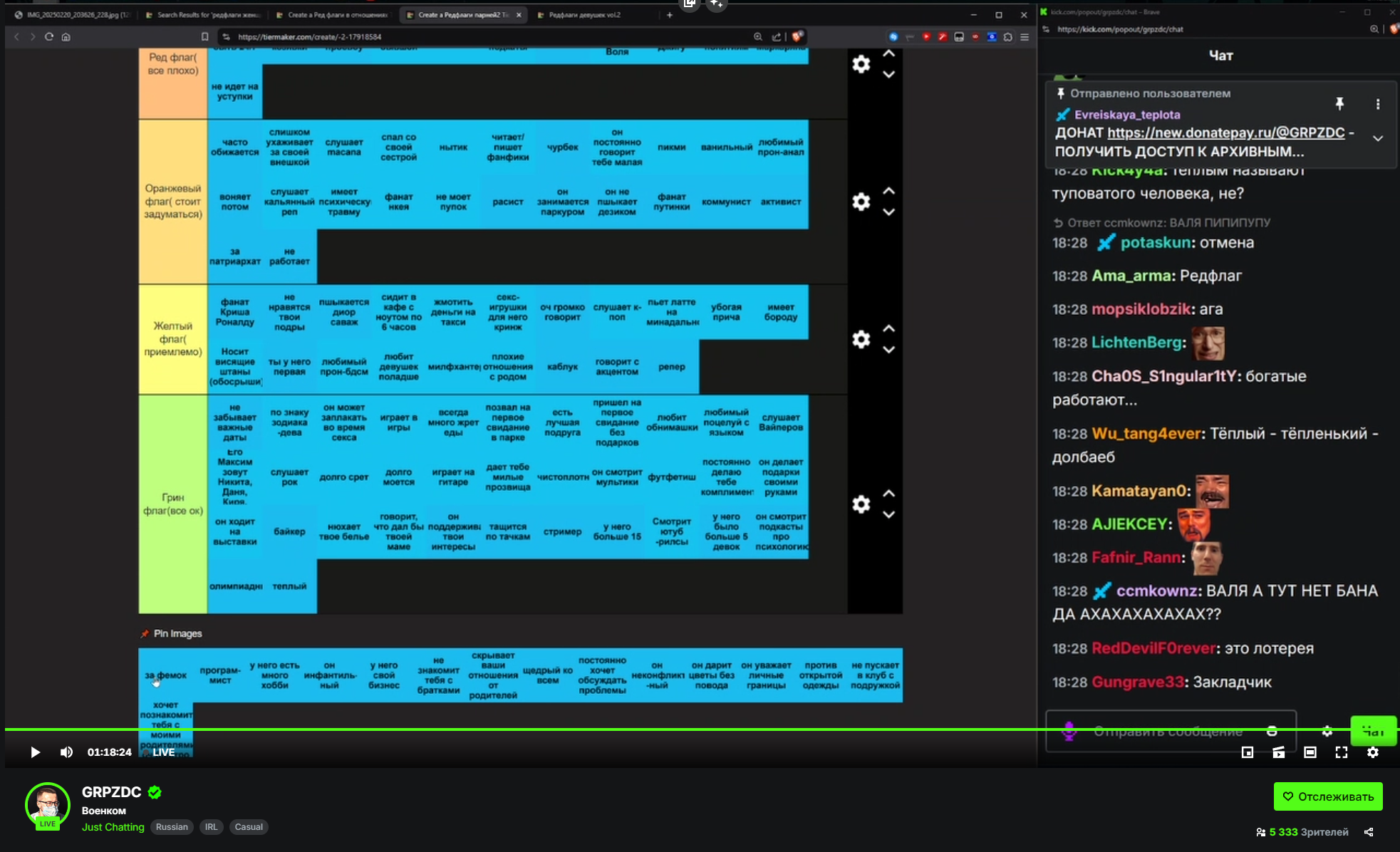Image resolution: width=1400 pixels, height=852 pixels.
Task: Bookmark the tiermaker page
Action: 204,37
